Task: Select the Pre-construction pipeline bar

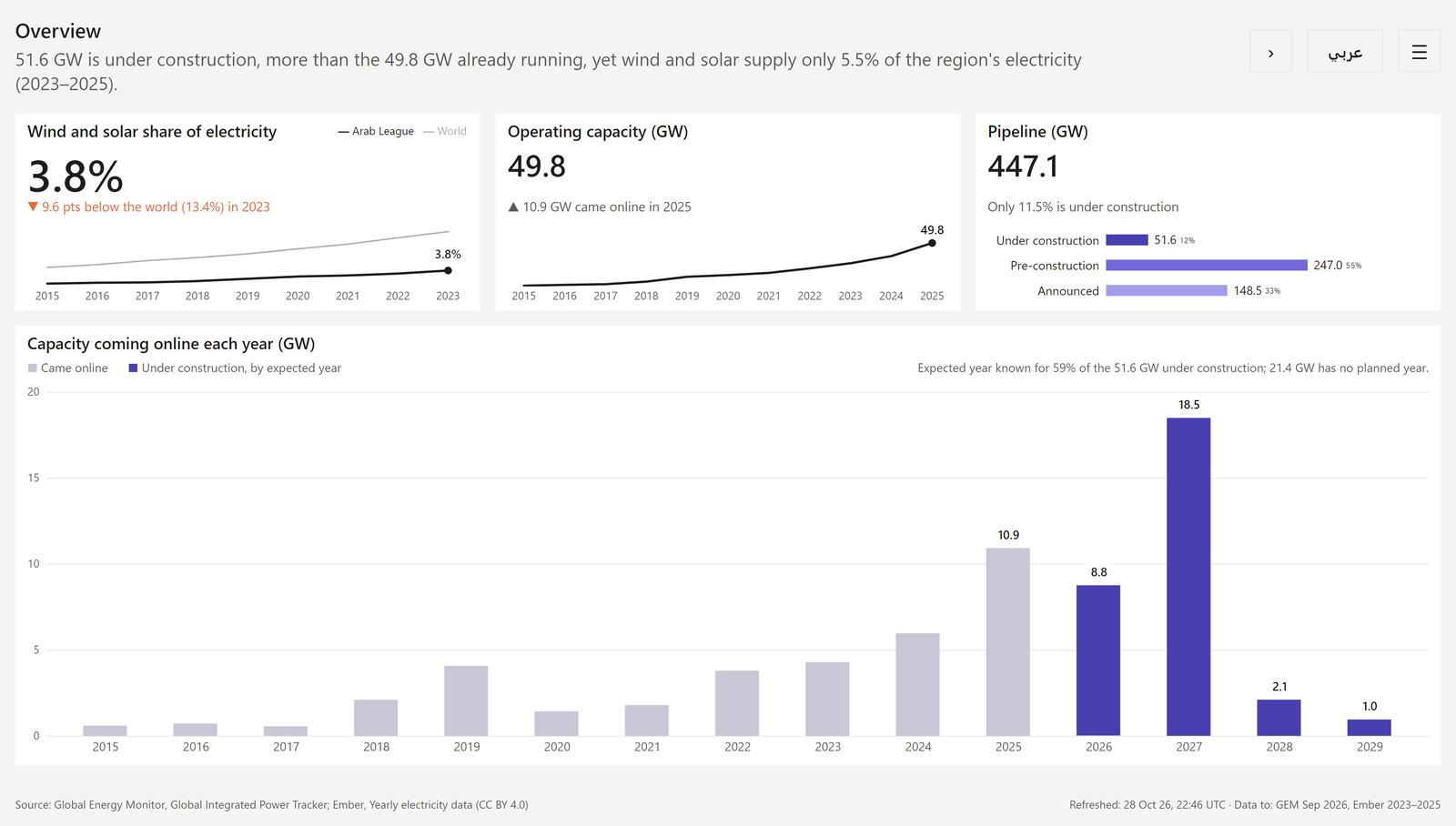Action: (x=1207, y=266)
